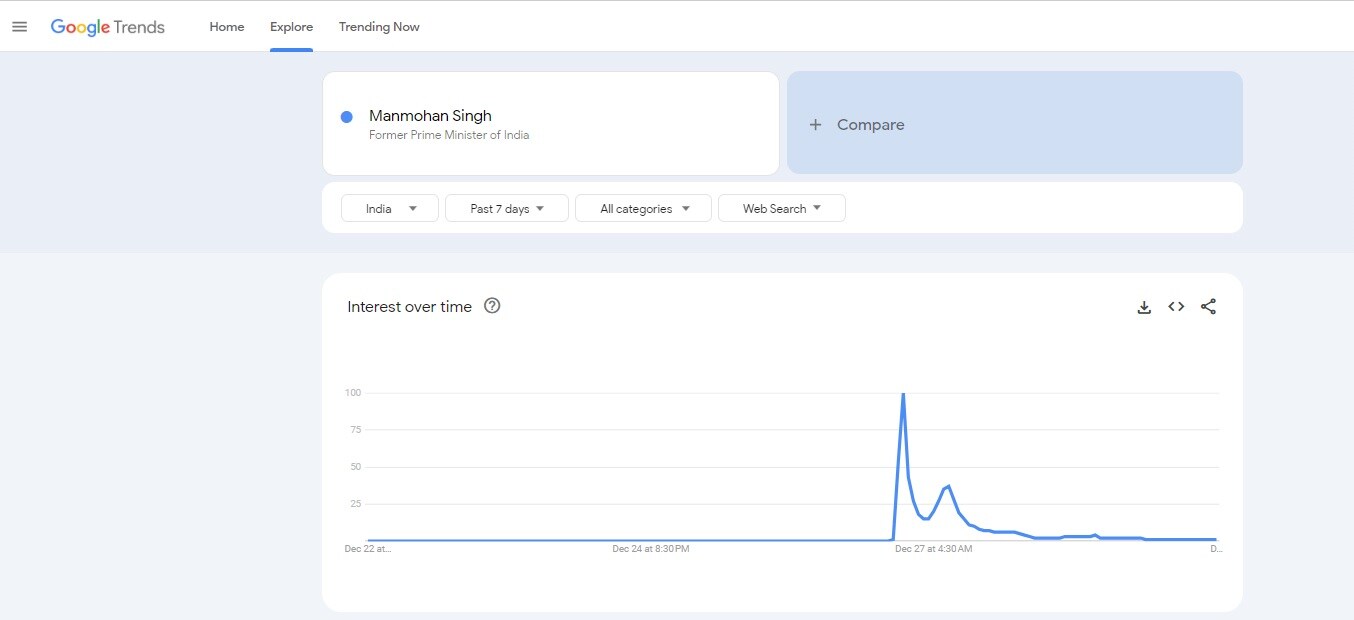This screenshot has height=620, width=1354.
Task: Click the help icon beside Interest over time
Action: click(x=492, y=306)
